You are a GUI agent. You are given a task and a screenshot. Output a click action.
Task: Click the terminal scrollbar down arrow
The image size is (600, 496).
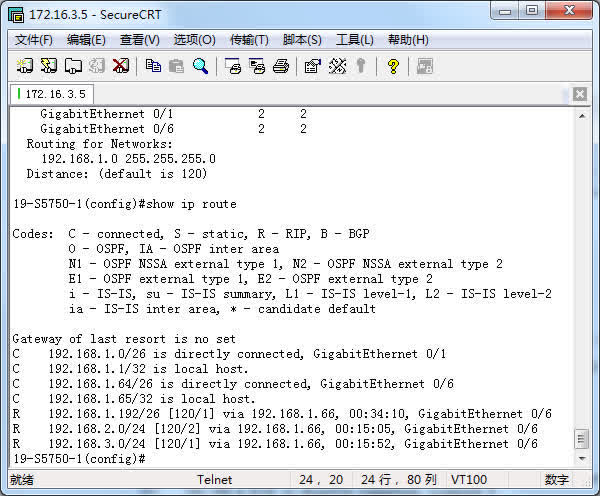(582, 455)
